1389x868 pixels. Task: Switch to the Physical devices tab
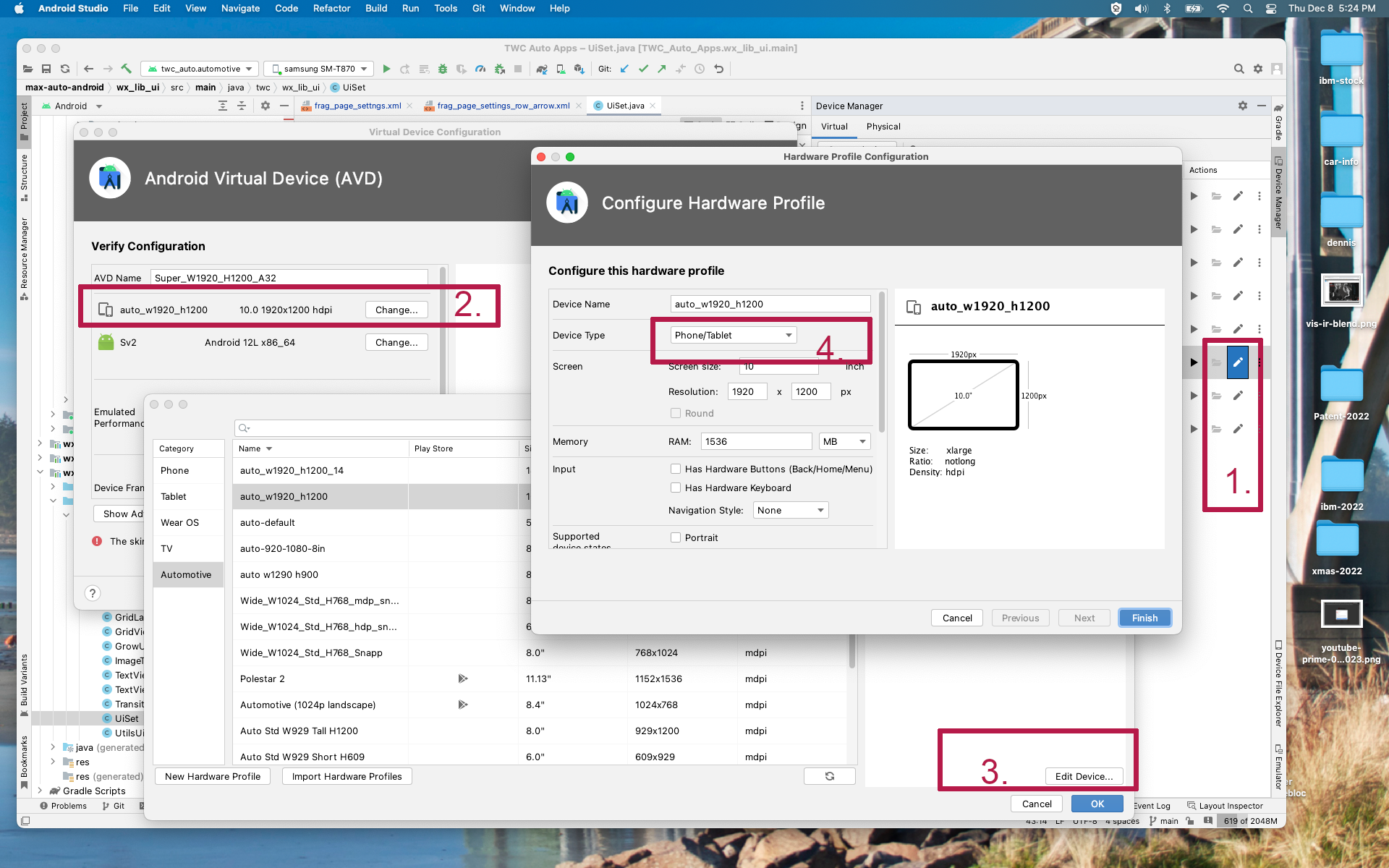tap(883, 127)
